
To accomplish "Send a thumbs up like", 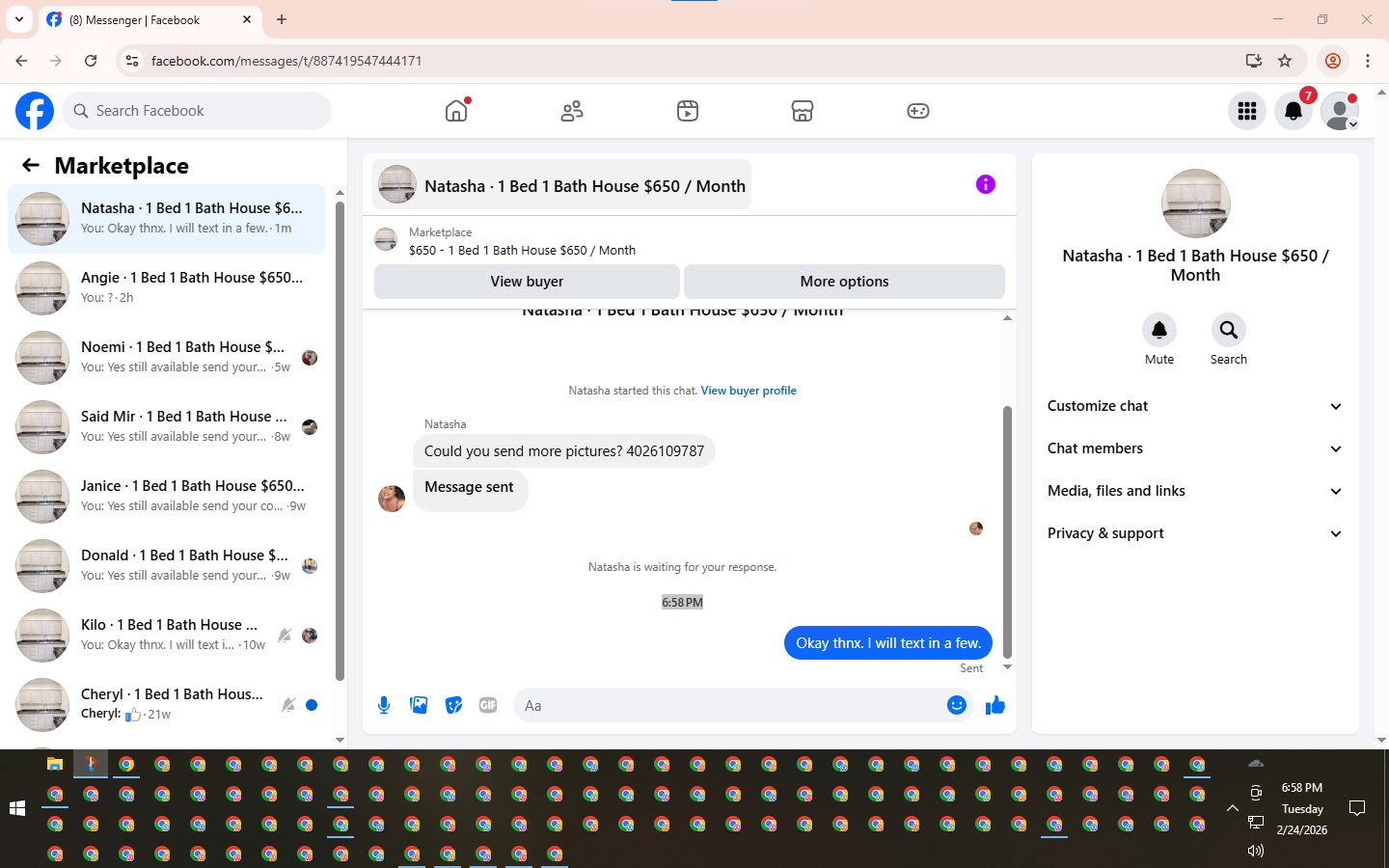I will pyautogui.click(x=995, y=705).
